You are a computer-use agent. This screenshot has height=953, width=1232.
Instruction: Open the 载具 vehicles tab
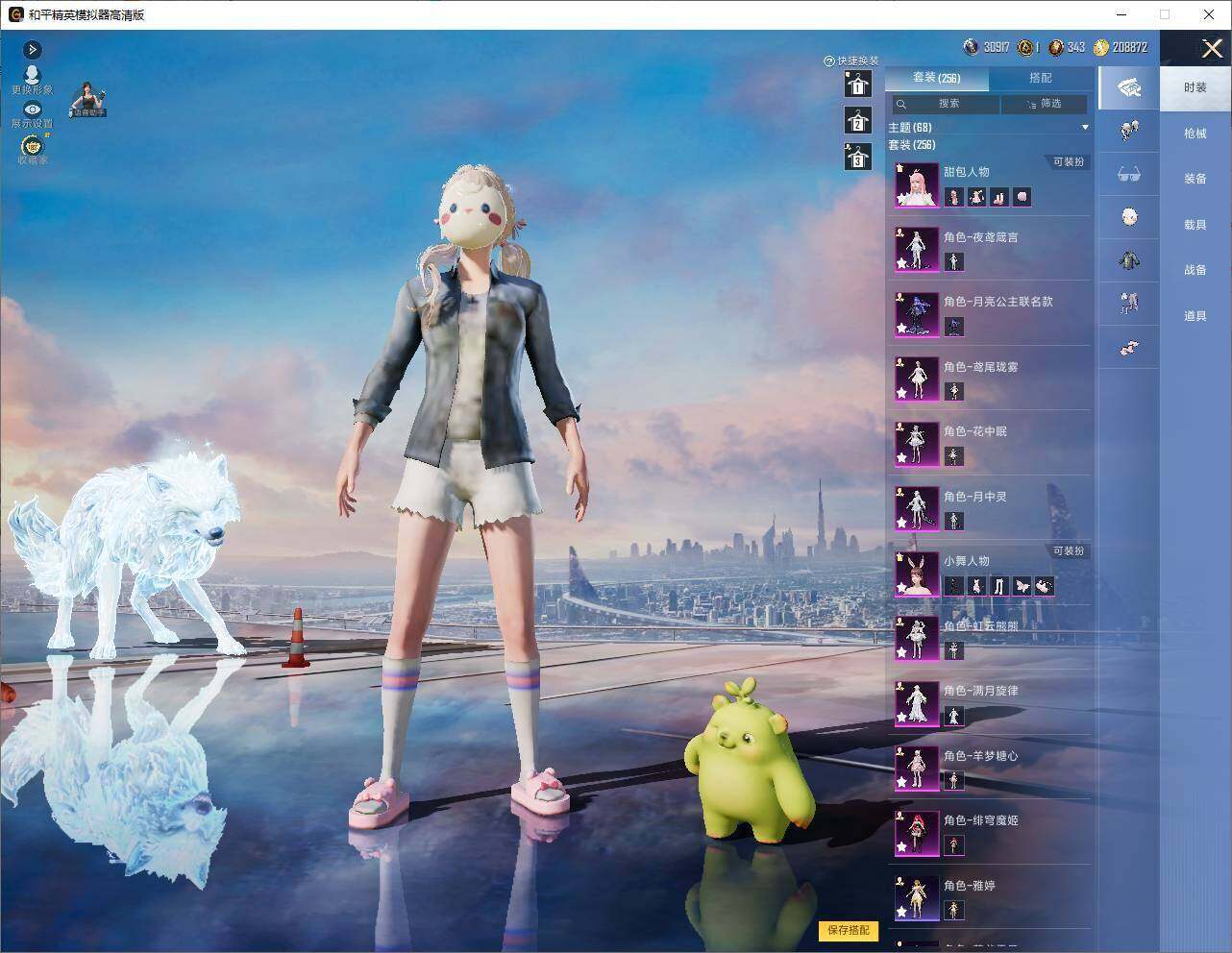click(1195, 225)
